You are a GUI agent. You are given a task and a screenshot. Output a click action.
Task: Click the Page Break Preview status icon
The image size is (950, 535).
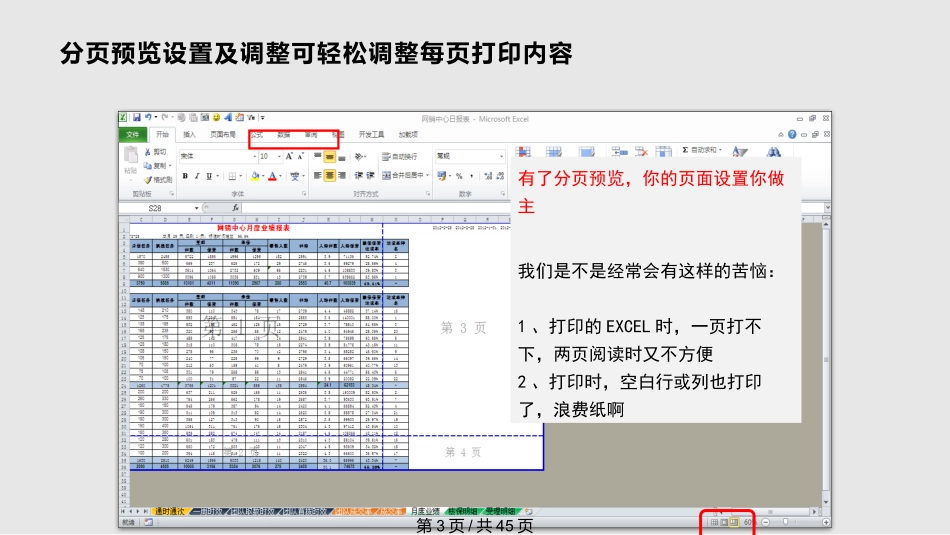click(734, 522)
